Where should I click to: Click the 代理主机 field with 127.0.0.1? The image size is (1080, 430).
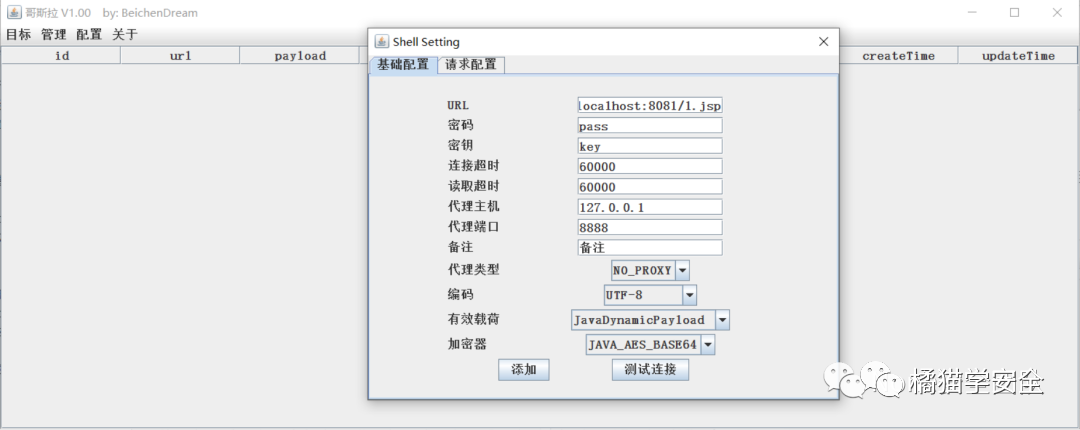(x=650, y=207)
